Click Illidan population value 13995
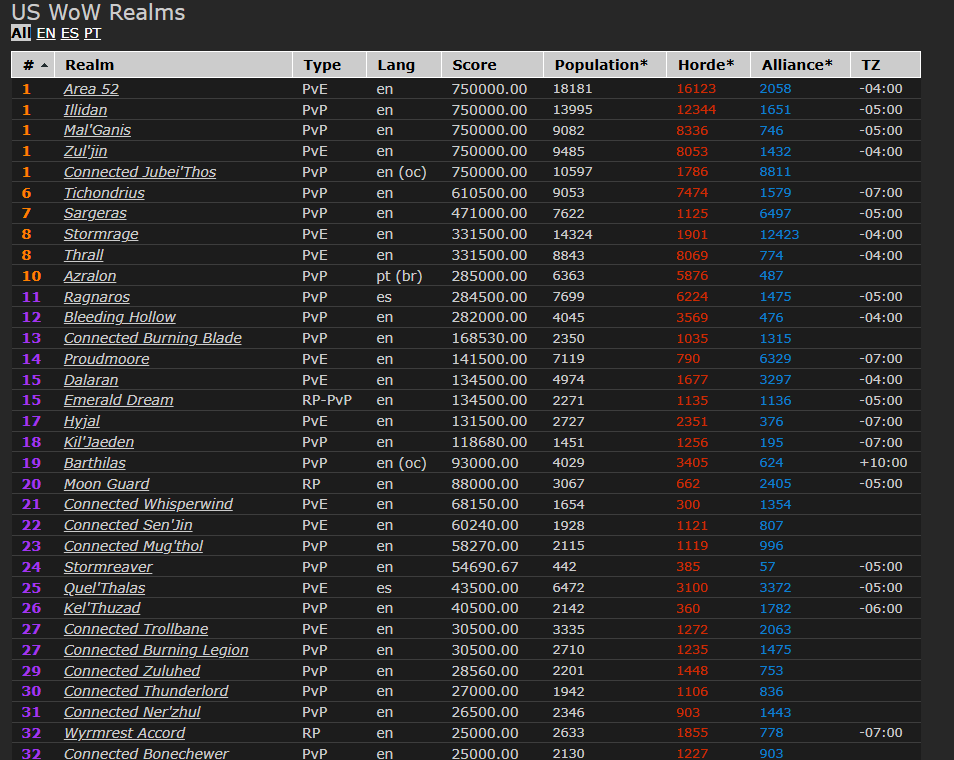This screenshot has height=760, width=954. tap(573, 110)
